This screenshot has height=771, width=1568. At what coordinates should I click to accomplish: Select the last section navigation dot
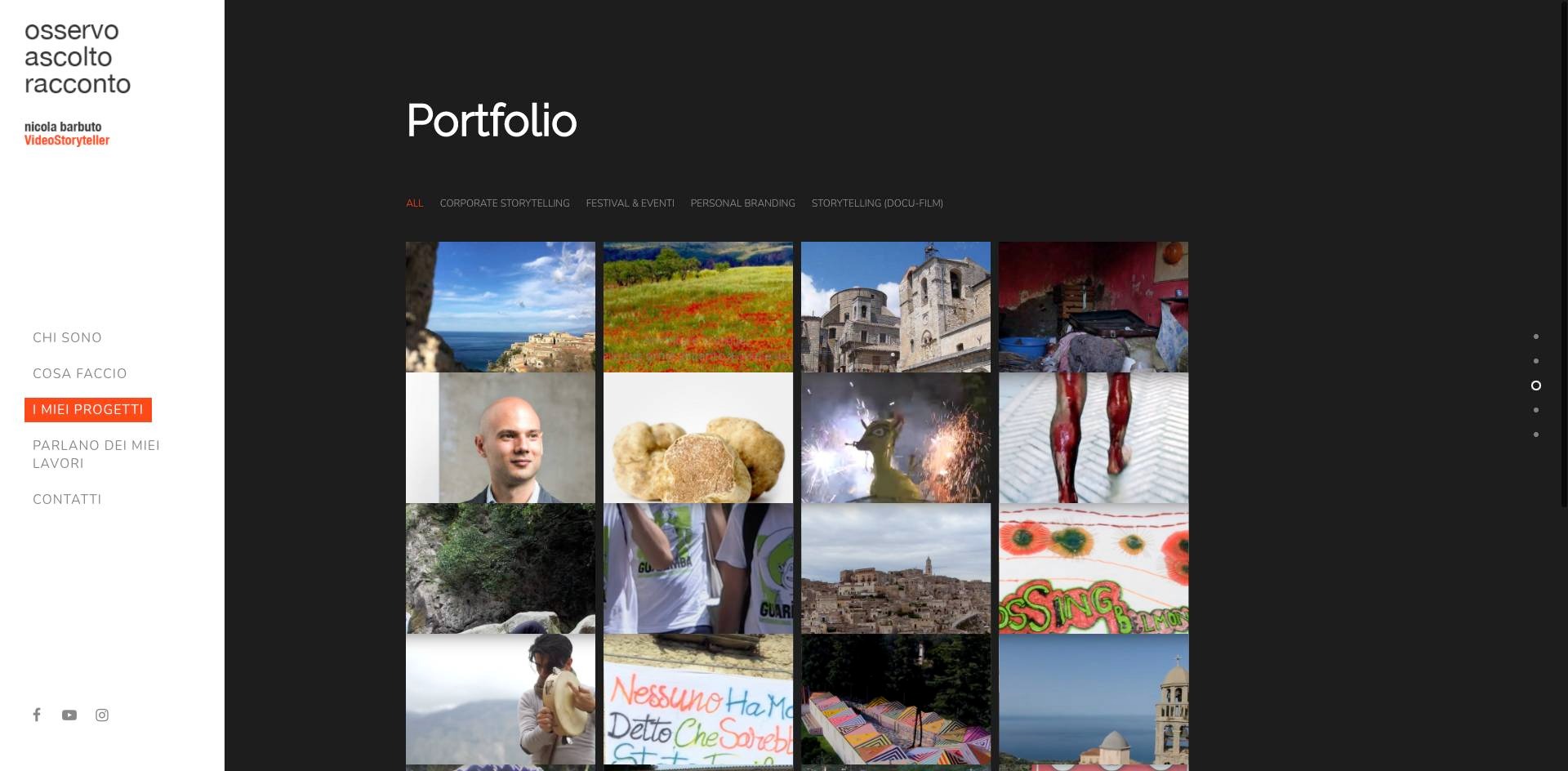(1536, 435)
